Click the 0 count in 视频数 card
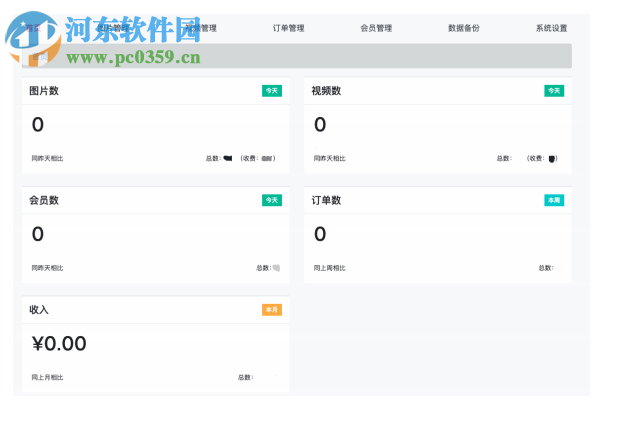 (320, 124)
